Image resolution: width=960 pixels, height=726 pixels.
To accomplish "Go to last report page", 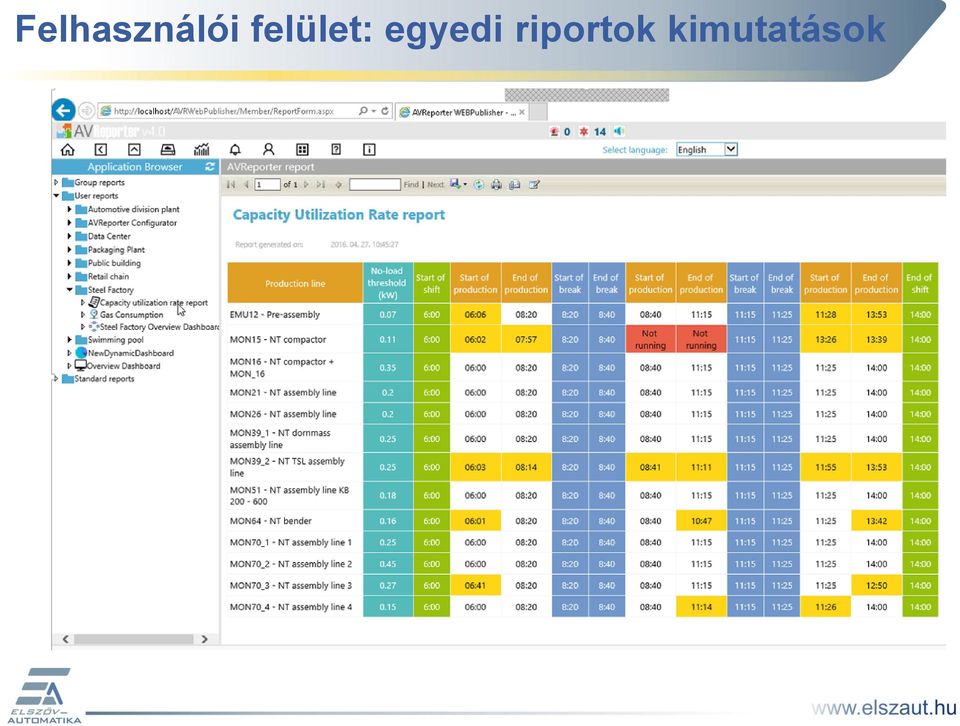I will click(320, 184).
